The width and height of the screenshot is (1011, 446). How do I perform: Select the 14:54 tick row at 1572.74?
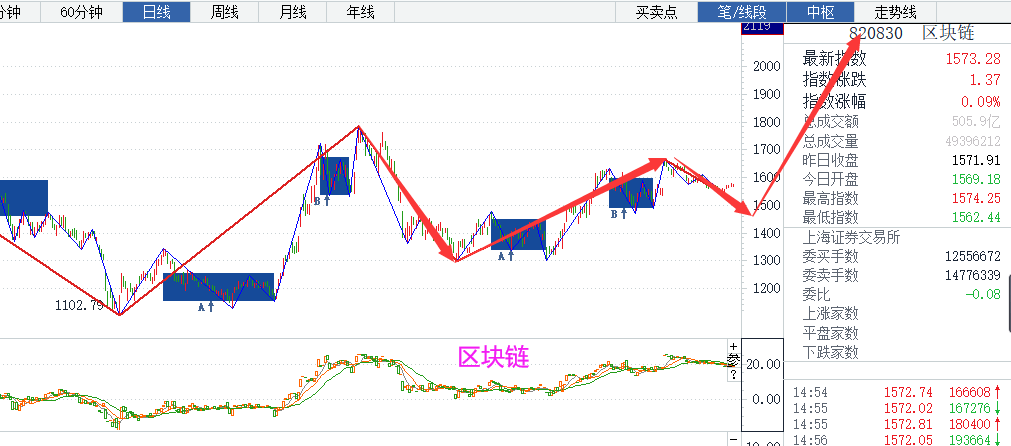coord(897,392)
